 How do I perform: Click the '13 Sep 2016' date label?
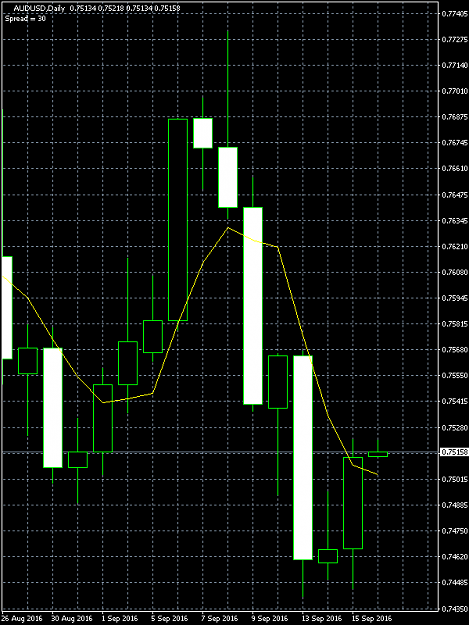click(322, 619)
